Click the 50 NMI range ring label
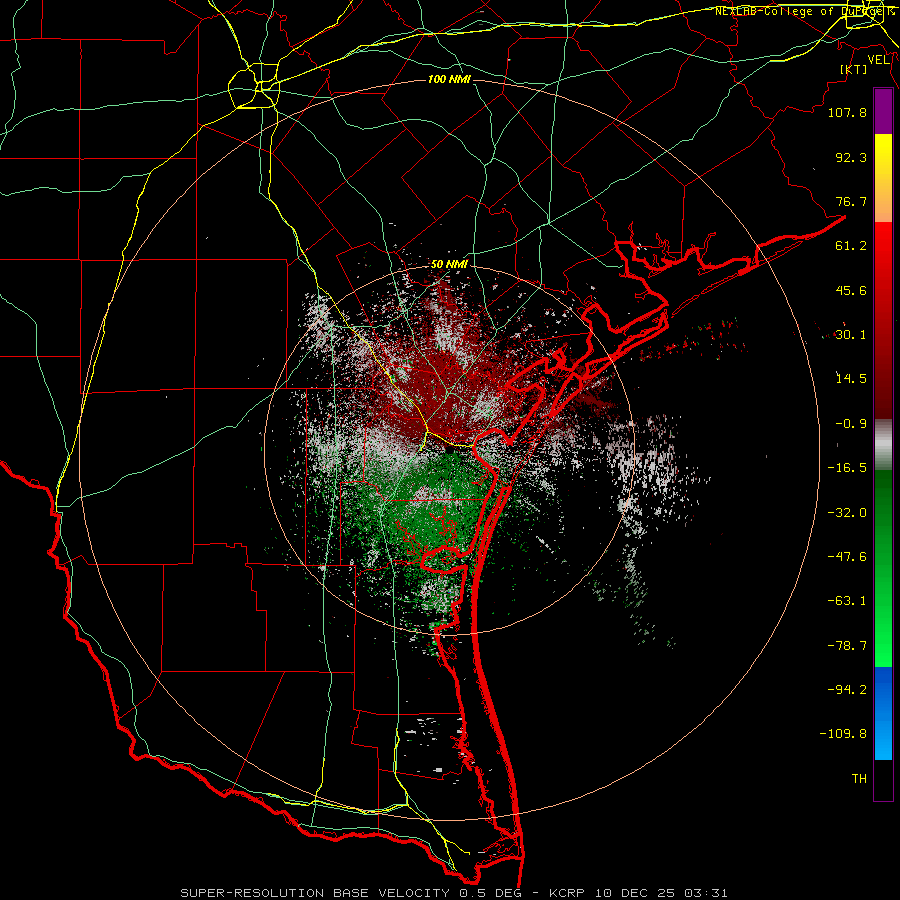900x900 pixels. pyautogui.click(x=449, y=264)
